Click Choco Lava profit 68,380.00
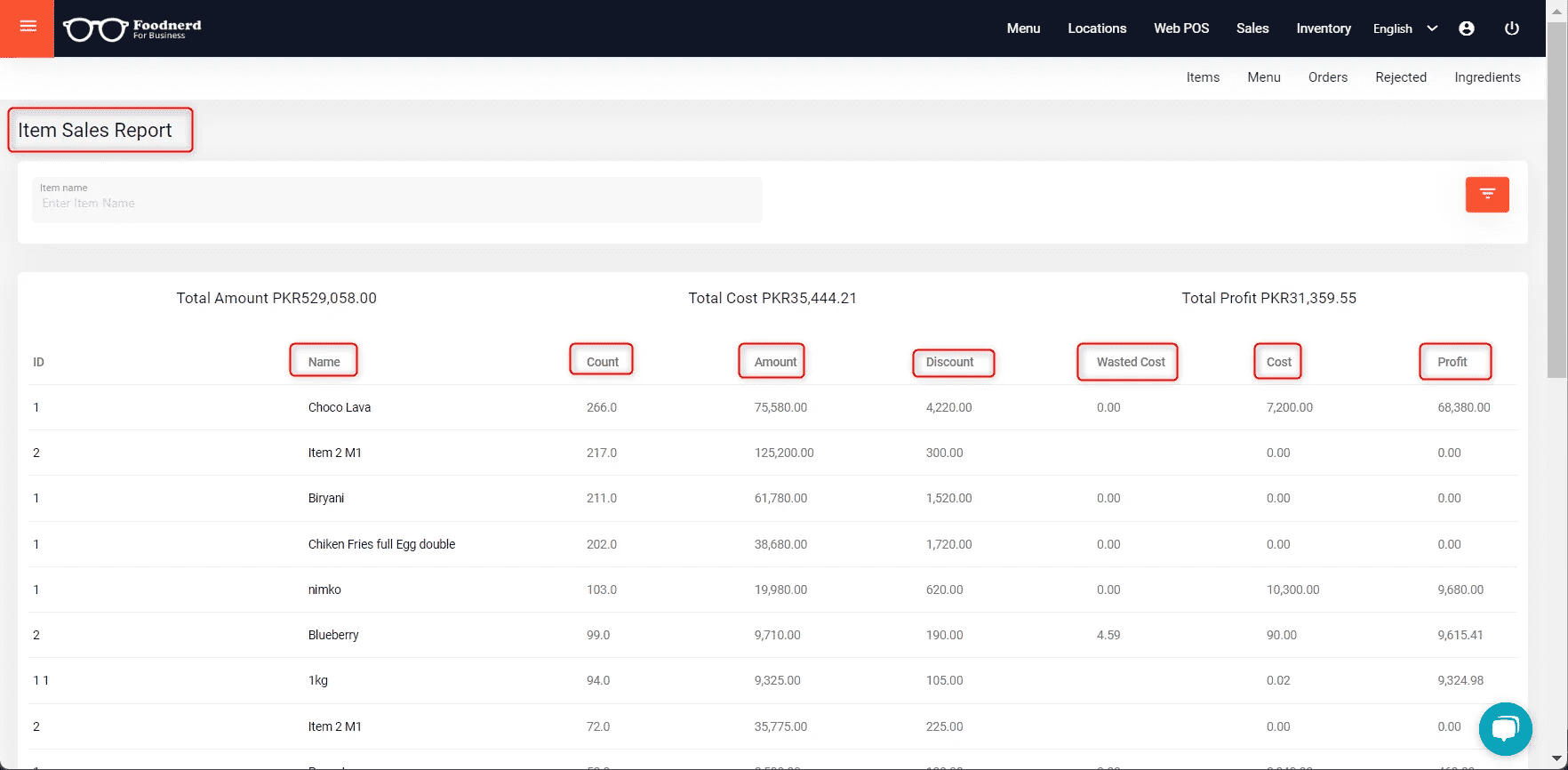 pyautogui.click(x=1464, y=407)
